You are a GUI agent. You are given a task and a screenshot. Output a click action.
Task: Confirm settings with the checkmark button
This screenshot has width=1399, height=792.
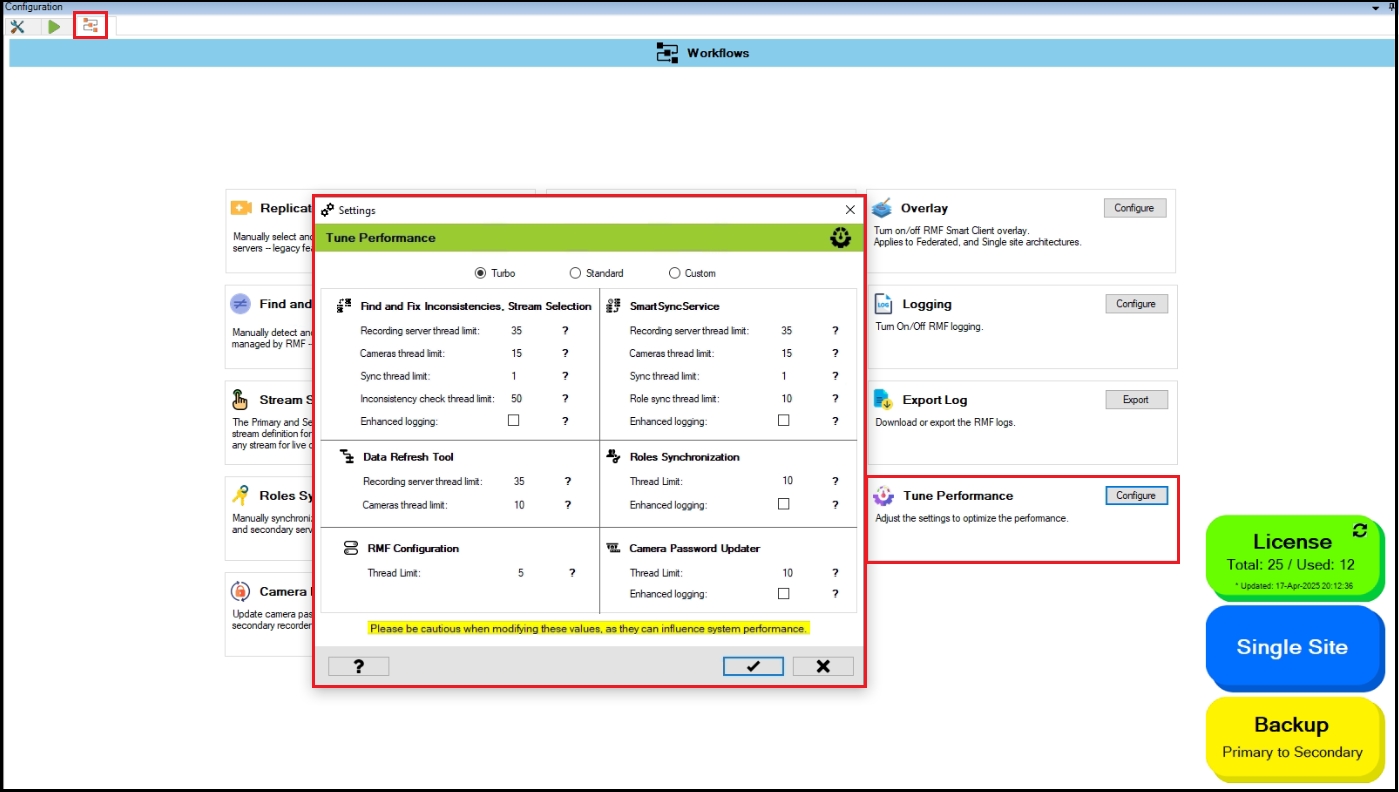click(753, 667)
